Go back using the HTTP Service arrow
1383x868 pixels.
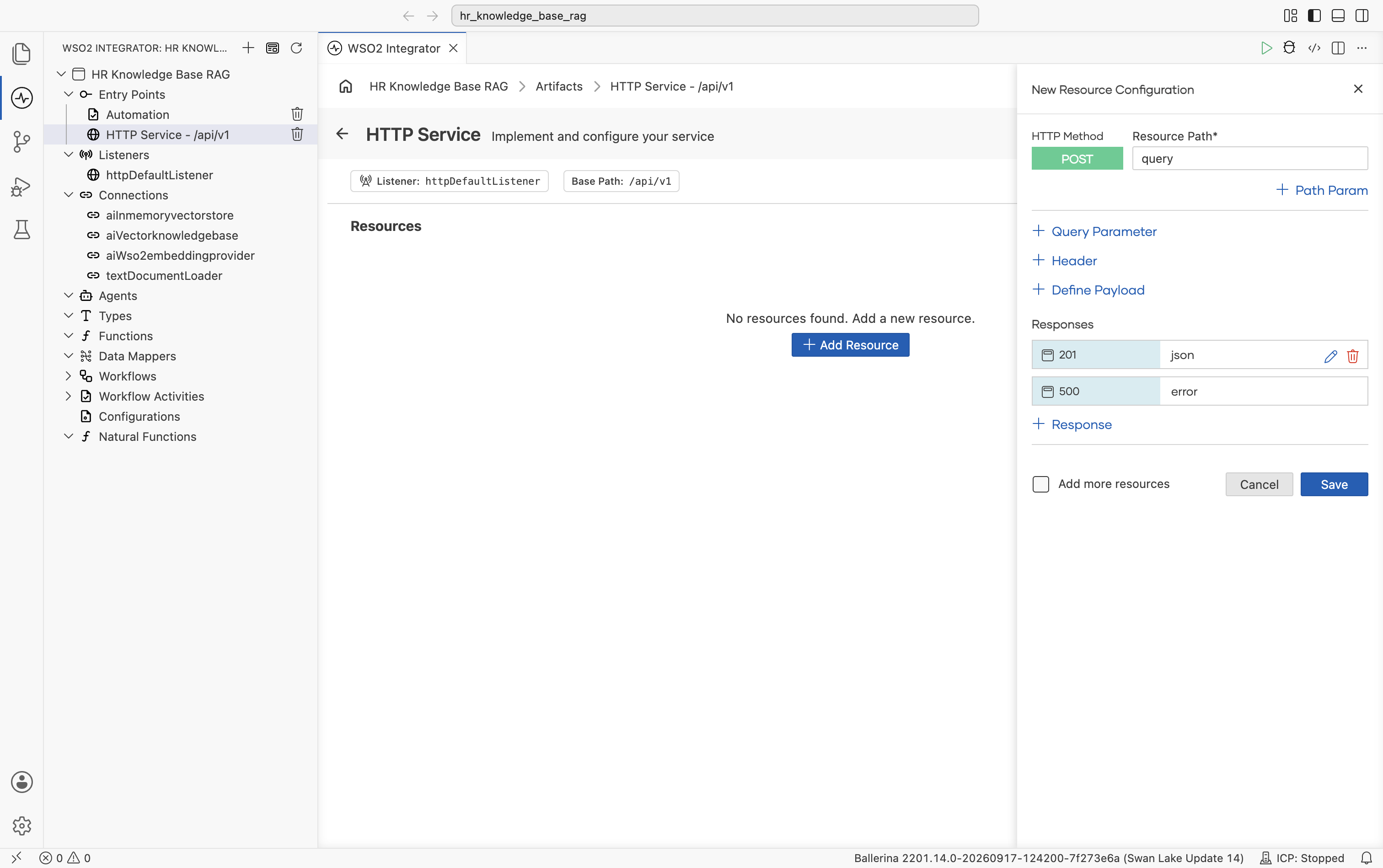(342, 134)
